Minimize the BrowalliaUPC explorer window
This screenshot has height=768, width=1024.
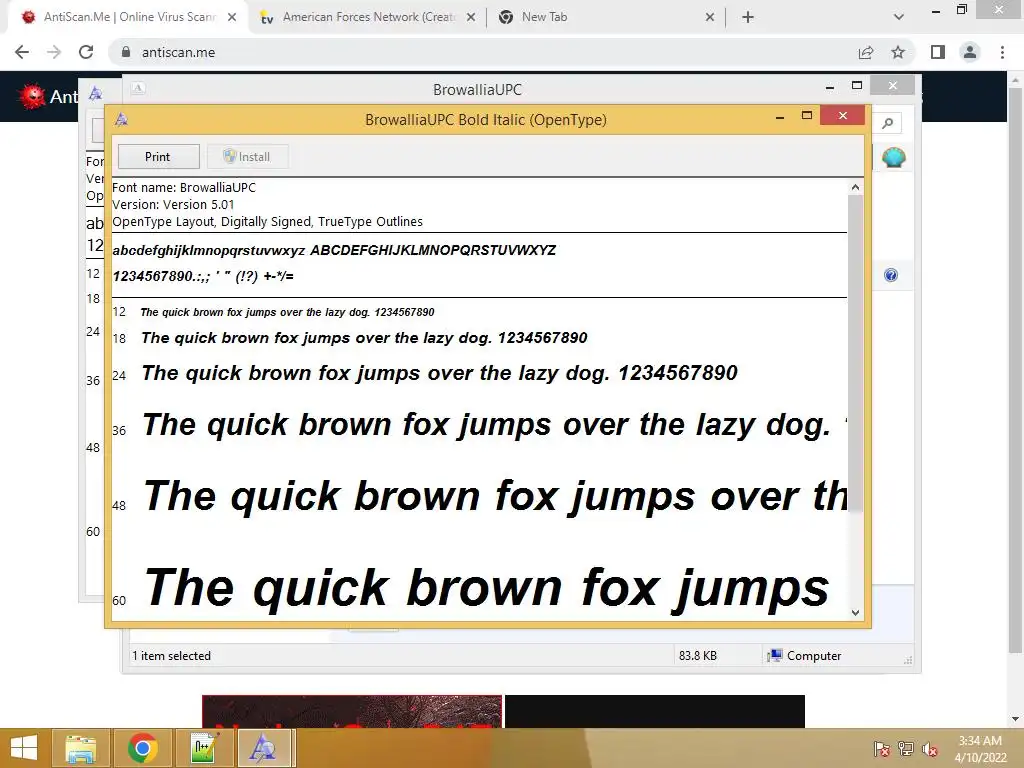[829, 86]
